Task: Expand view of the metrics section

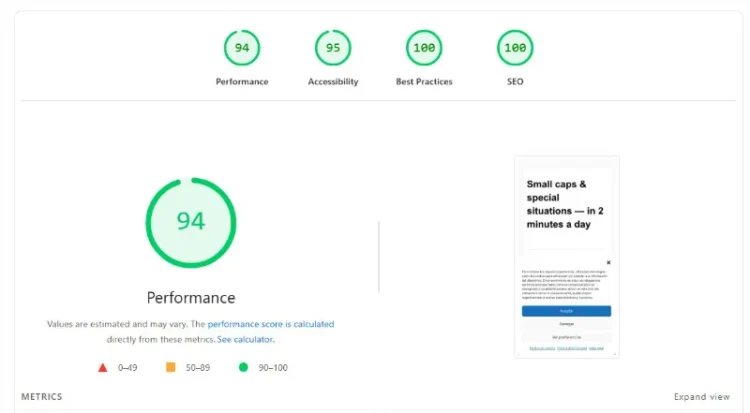Action: click(701, 397)
